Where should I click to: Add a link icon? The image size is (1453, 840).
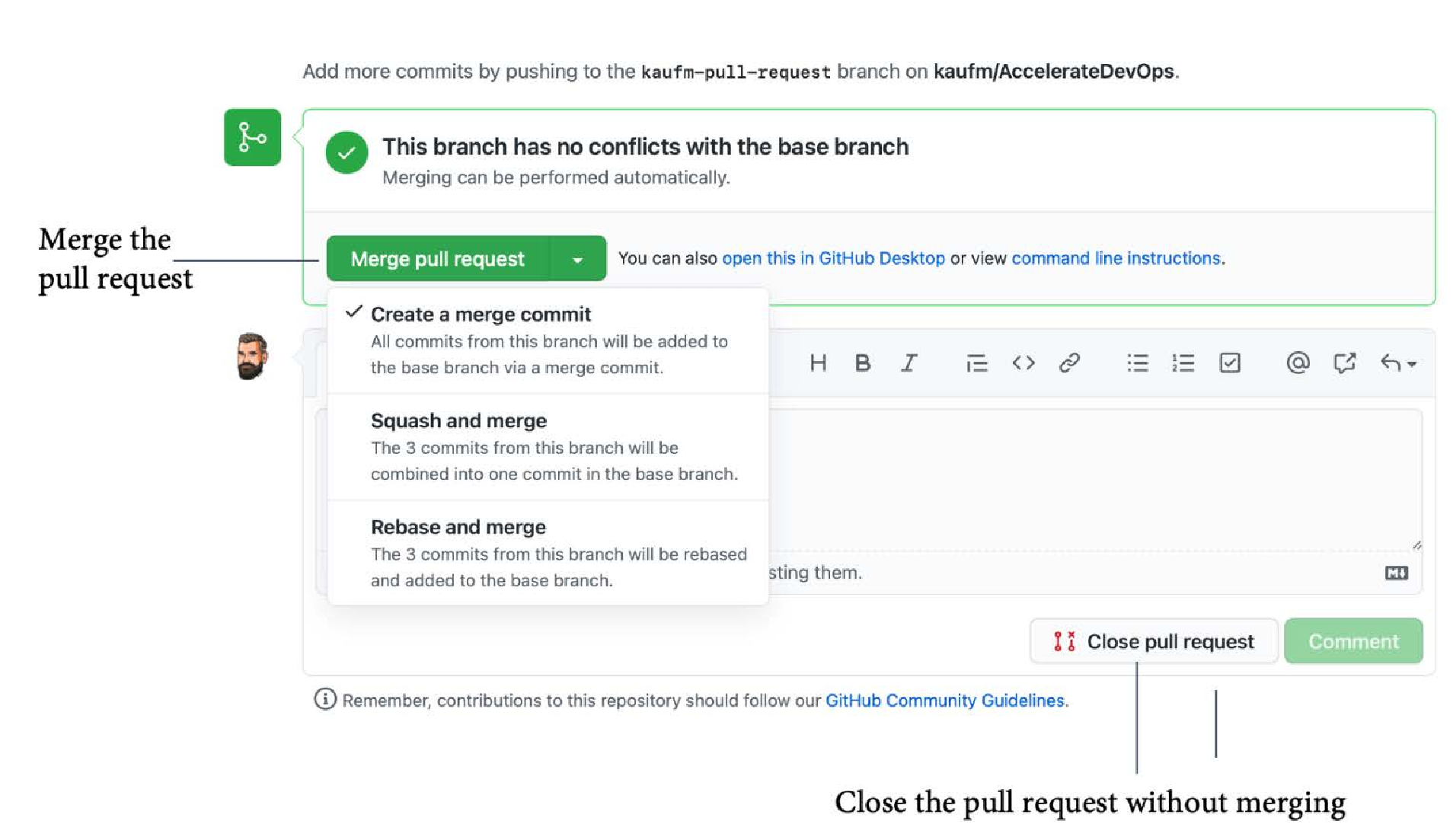pos(1069,363)
